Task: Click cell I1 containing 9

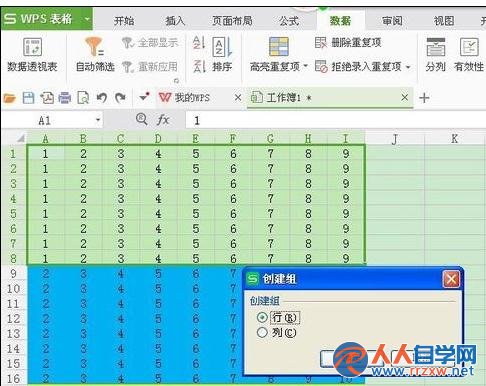Action: pyautogui.click(x=346, y=154)
